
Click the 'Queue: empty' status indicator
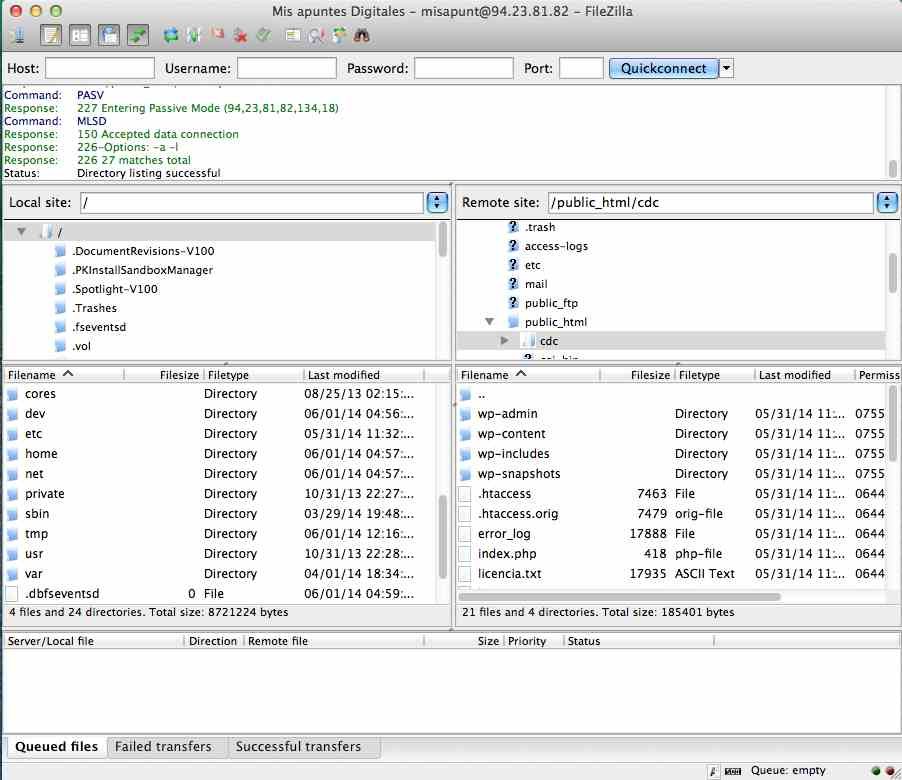coord(788,770)
